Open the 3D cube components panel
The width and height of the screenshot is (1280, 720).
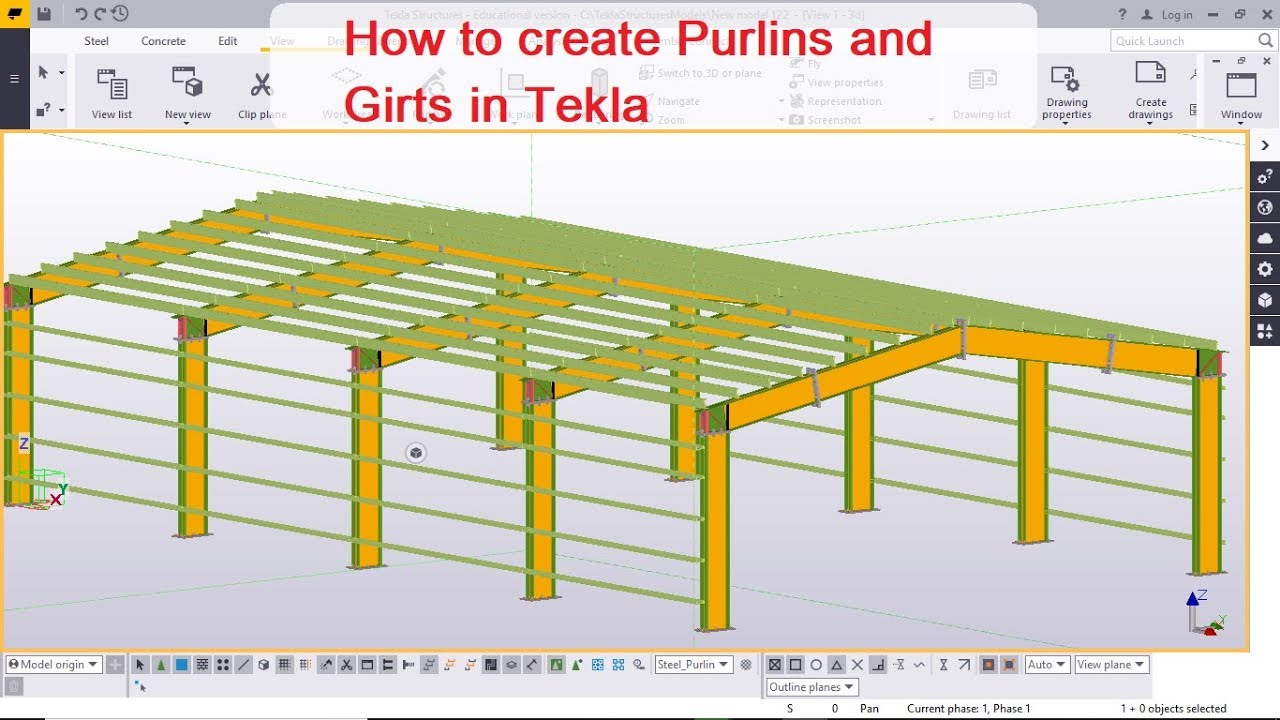1265,300
